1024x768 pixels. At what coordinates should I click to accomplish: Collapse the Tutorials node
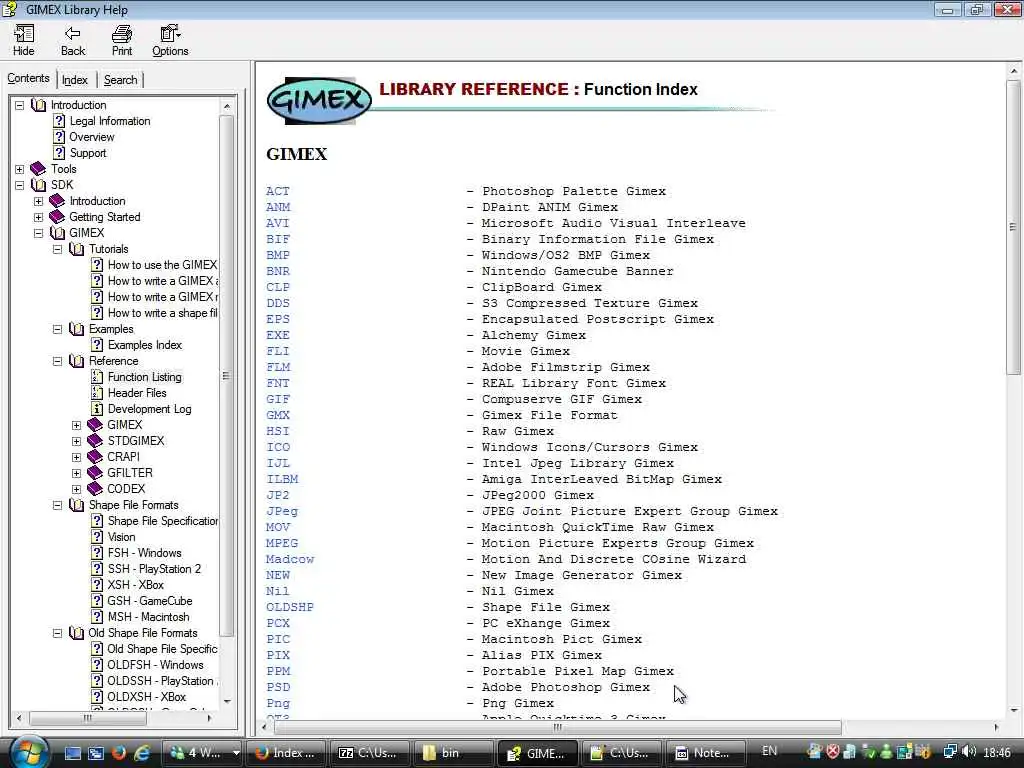[57, 249]
